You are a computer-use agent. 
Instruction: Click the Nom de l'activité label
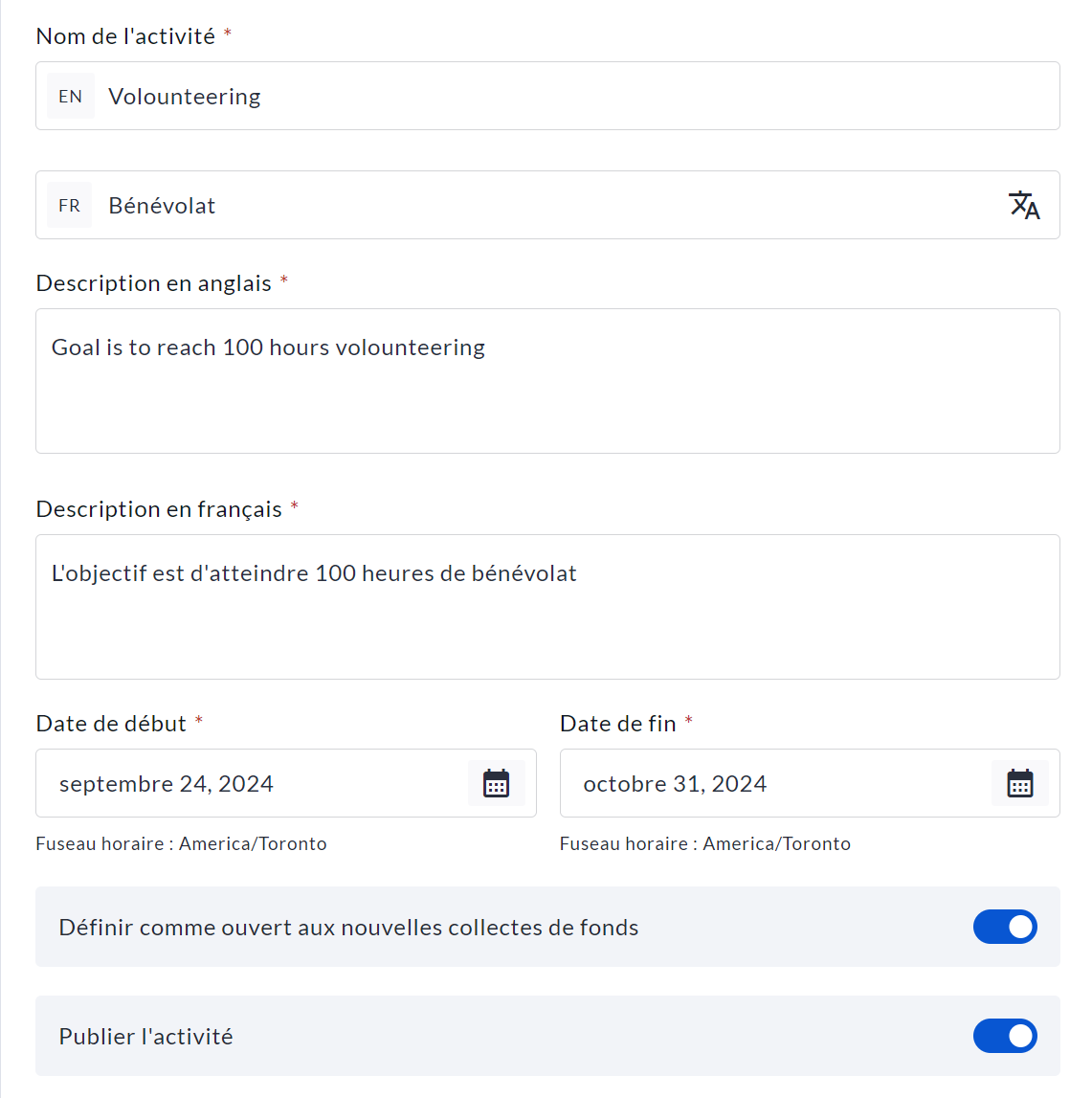point(125,36)
